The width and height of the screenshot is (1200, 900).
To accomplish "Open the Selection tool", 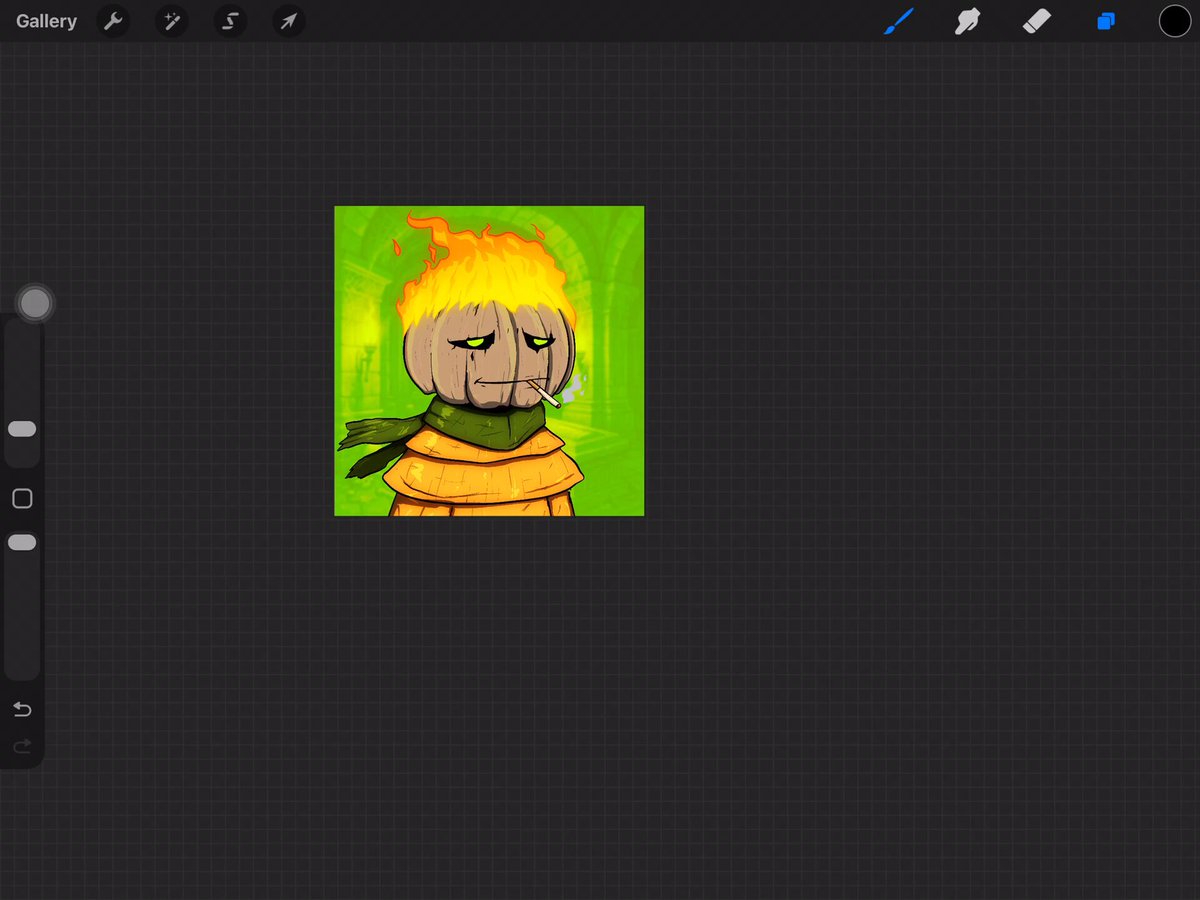I will pos(230,21).
